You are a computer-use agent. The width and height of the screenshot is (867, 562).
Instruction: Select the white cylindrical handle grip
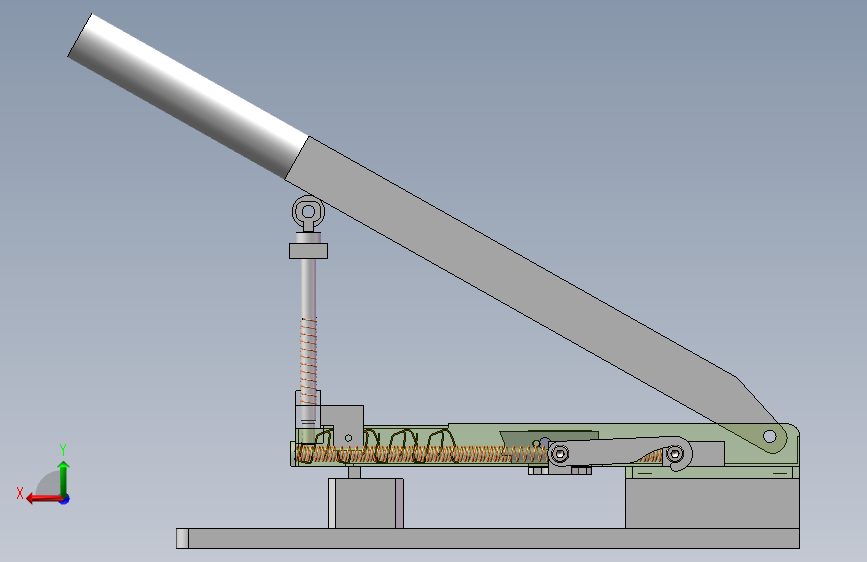click(188, 96)
